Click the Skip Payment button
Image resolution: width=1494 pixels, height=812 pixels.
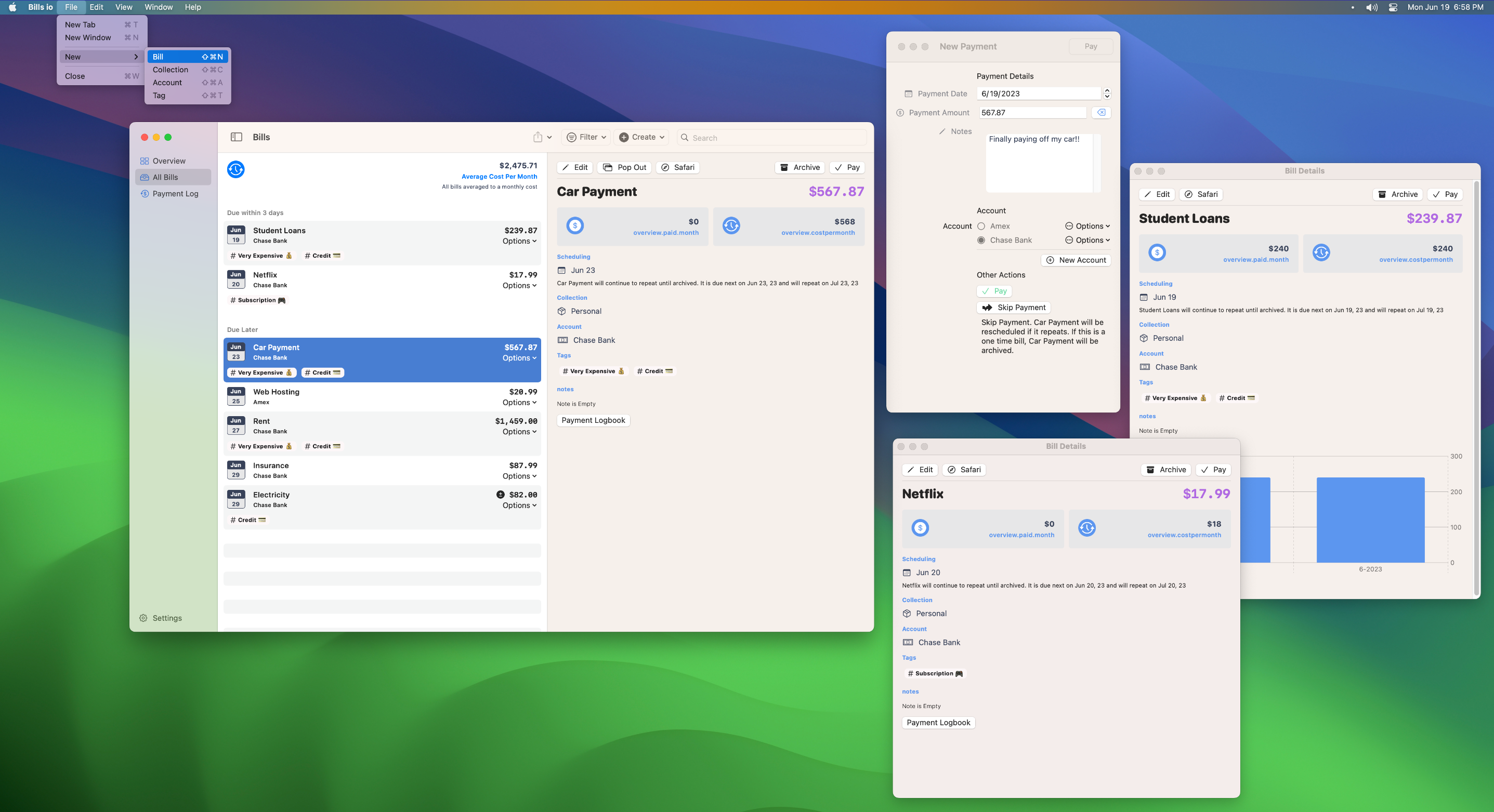click(1013, 307)
